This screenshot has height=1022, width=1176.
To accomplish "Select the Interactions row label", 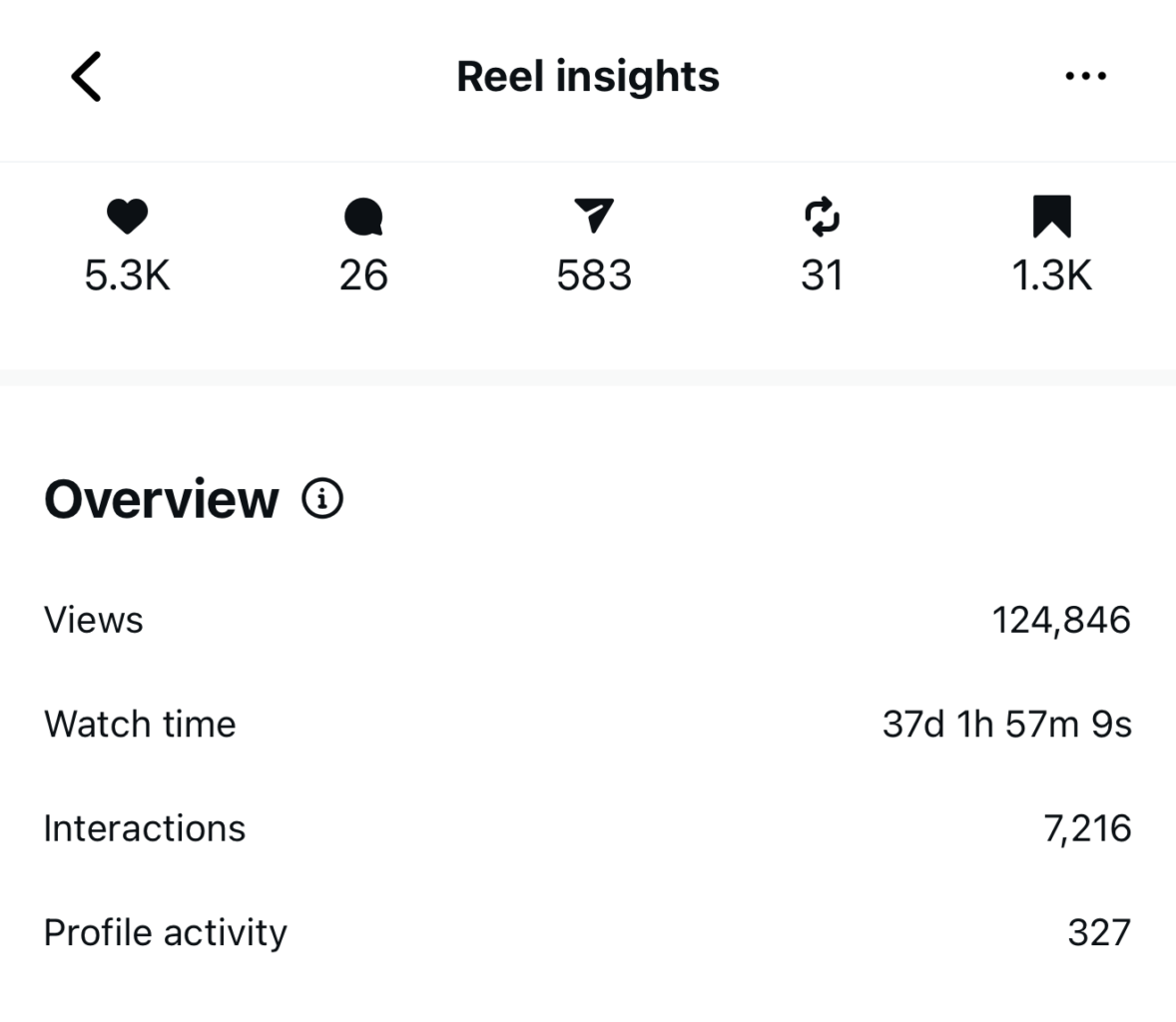I will [x=145, y=828].
